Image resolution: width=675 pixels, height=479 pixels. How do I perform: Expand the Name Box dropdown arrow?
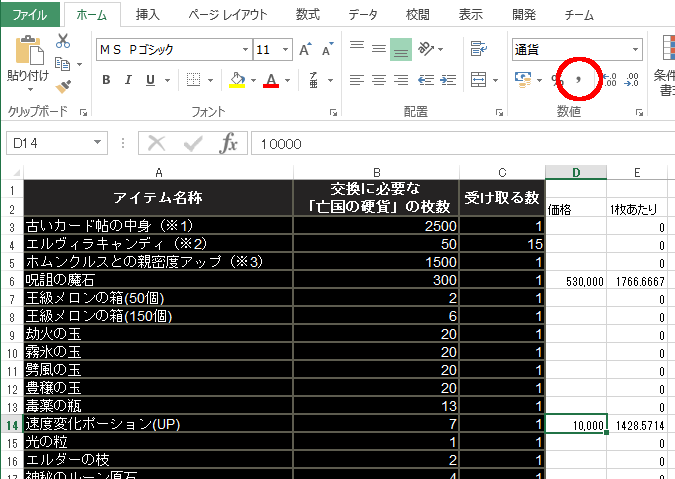coord(98,143)
